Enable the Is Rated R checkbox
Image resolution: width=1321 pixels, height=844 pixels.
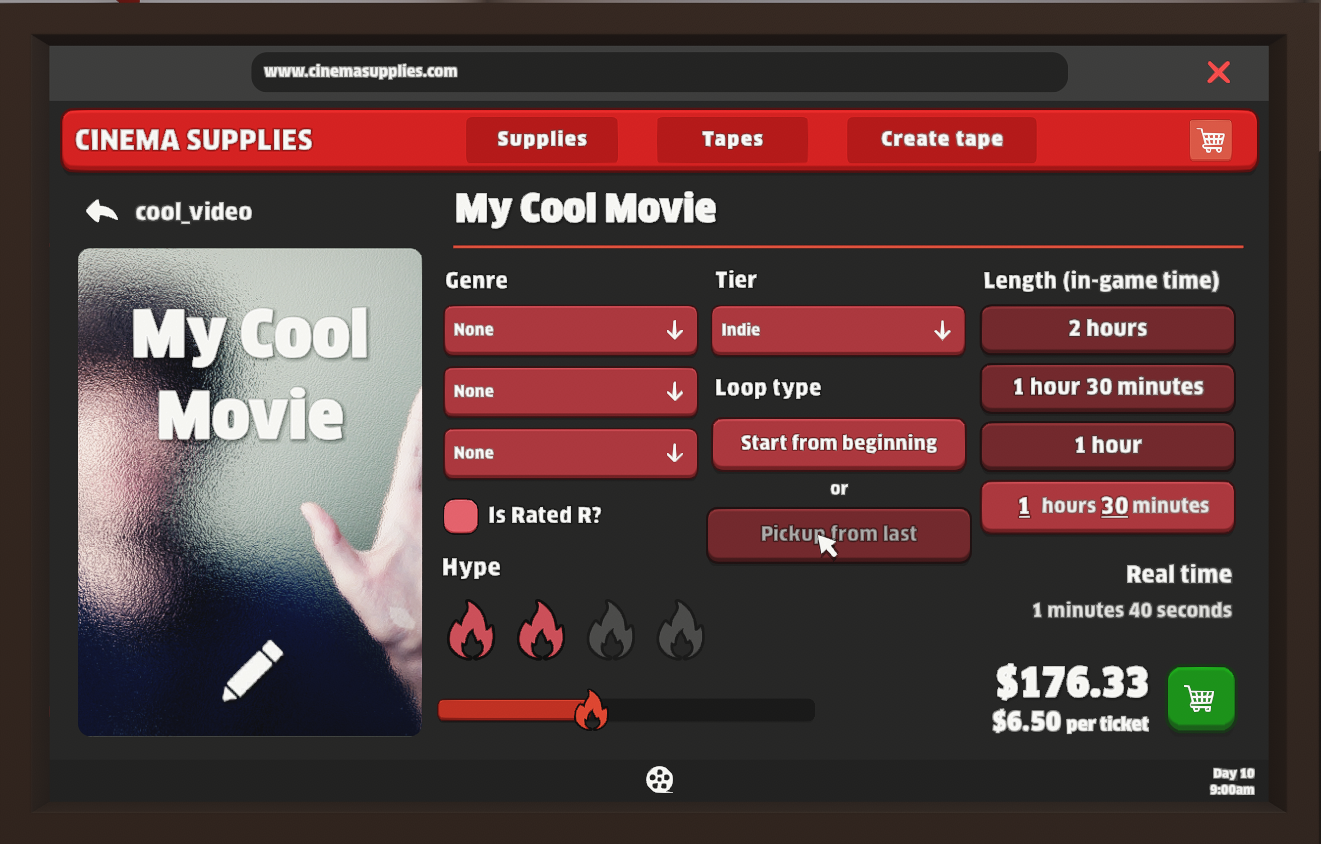tap(460, 515)
